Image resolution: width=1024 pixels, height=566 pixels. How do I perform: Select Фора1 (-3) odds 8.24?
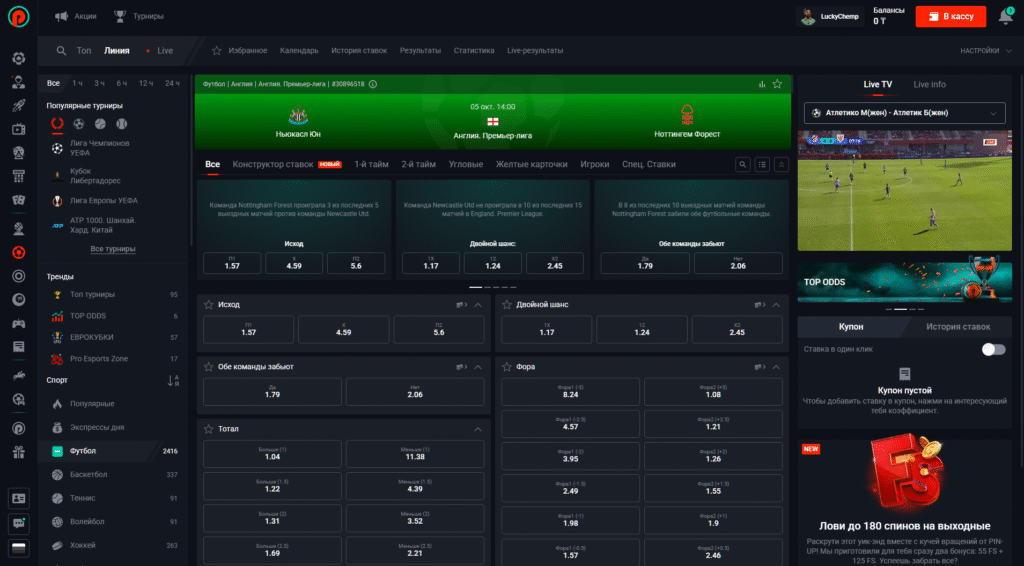[570, 392]
